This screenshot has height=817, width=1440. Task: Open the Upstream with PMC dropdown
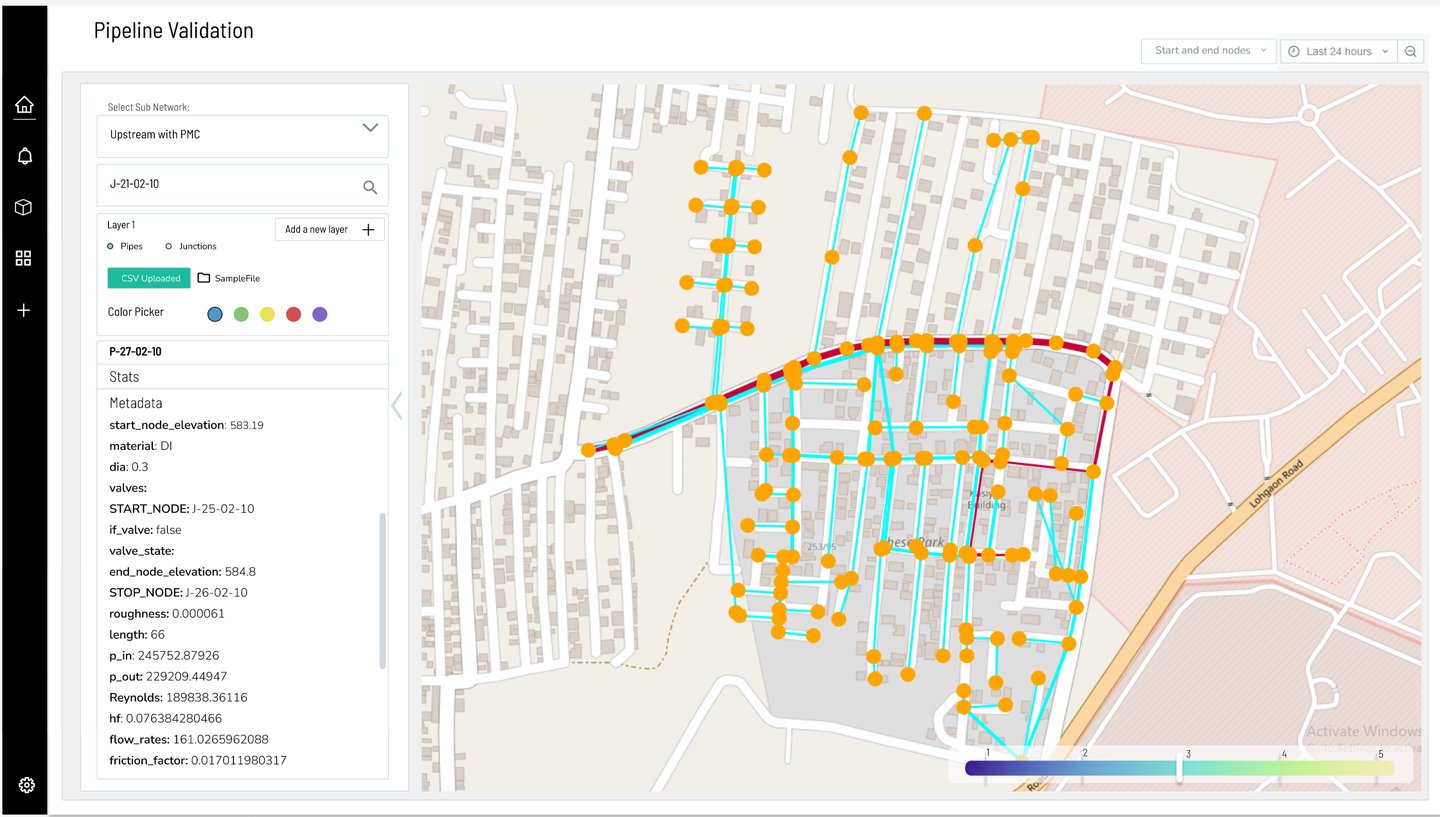pyautogui.click(x=242, y=135)
